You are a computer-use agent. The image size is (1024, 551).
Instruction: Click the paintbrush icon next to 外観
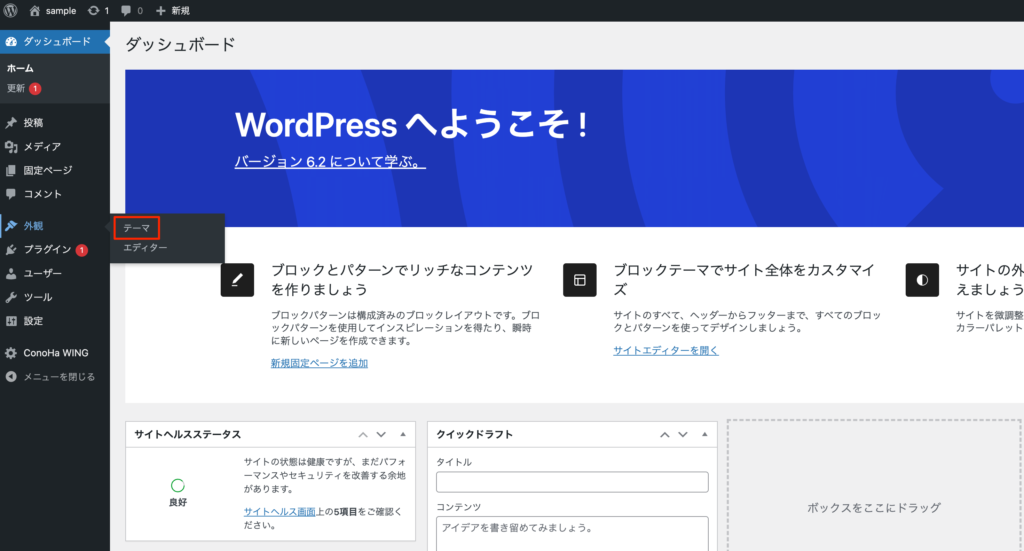(x=11, y=226)
